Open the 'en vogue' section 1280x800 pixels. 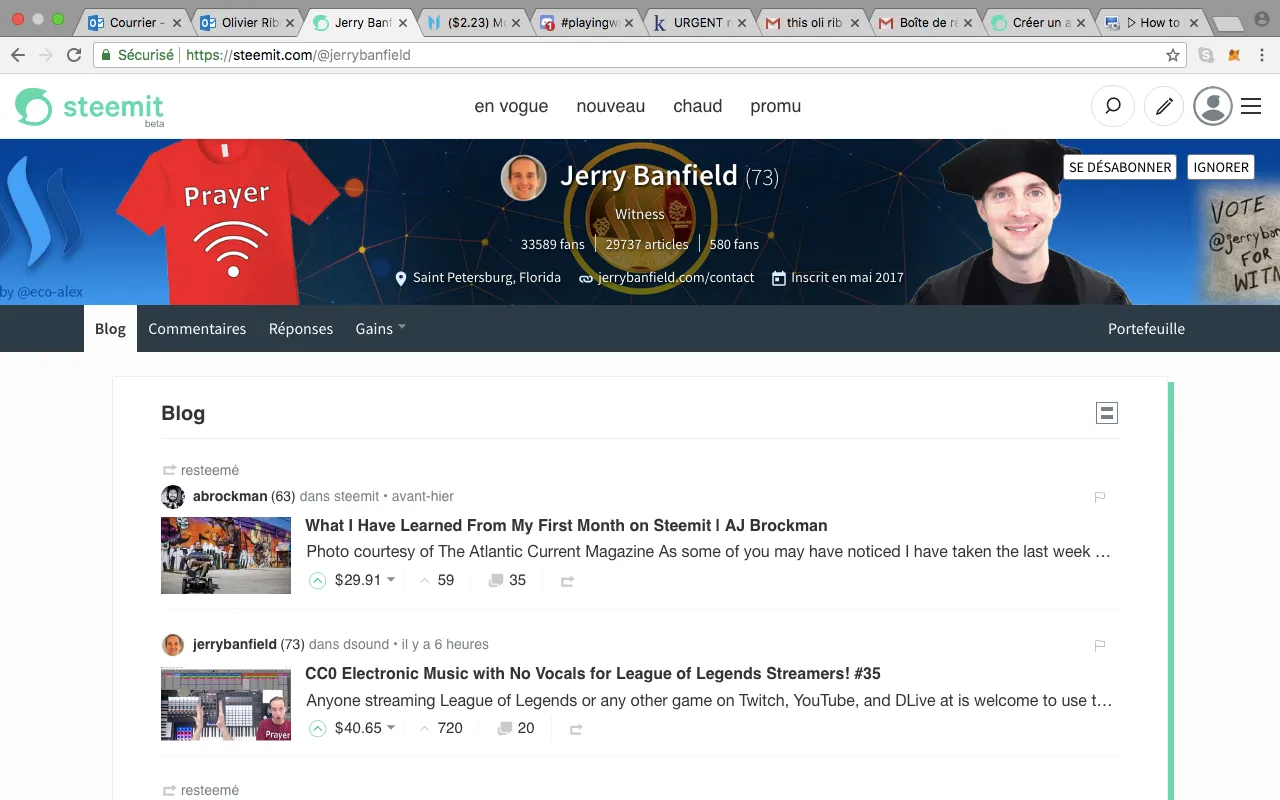click(511, 106)
